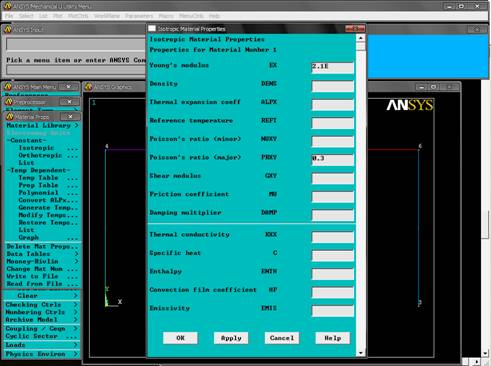This screenshot has height=366, width=491.
Task: Click the ANSYS Input command entry field
Action: click(x=75, y=70)
